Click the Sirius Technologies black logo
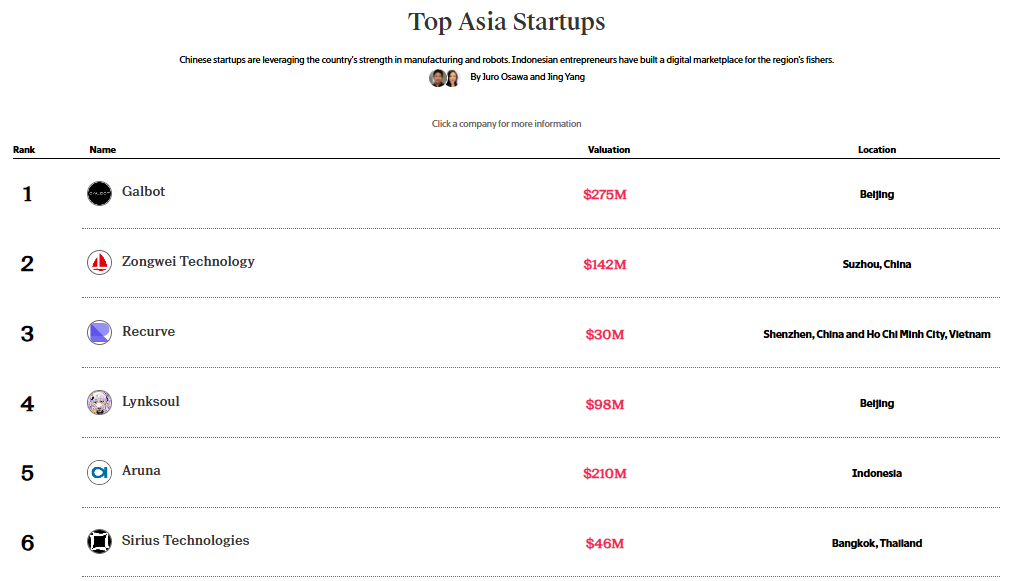1023x581 pixels. 99,542
